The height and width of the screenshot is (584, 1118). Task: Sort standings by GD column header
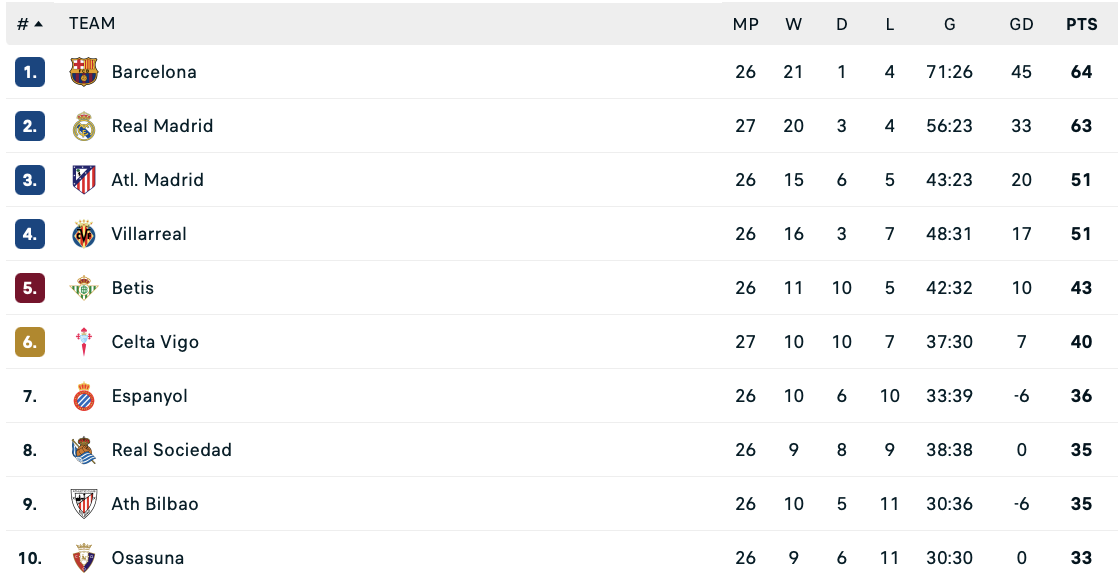pyautogui.click(x=1021, y=24)
